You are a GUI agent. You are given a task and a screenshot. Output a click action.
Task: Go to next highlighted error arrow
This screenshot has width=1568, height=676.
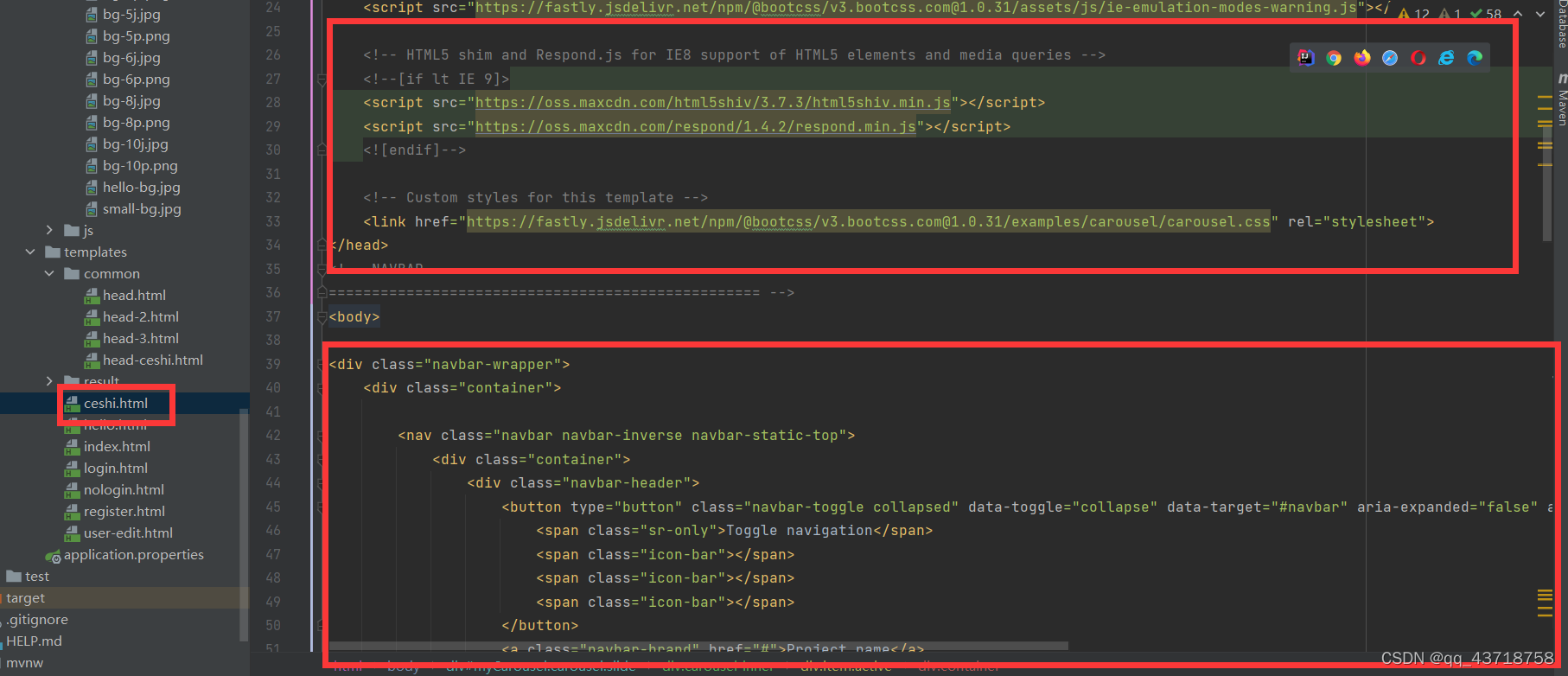1540,14
